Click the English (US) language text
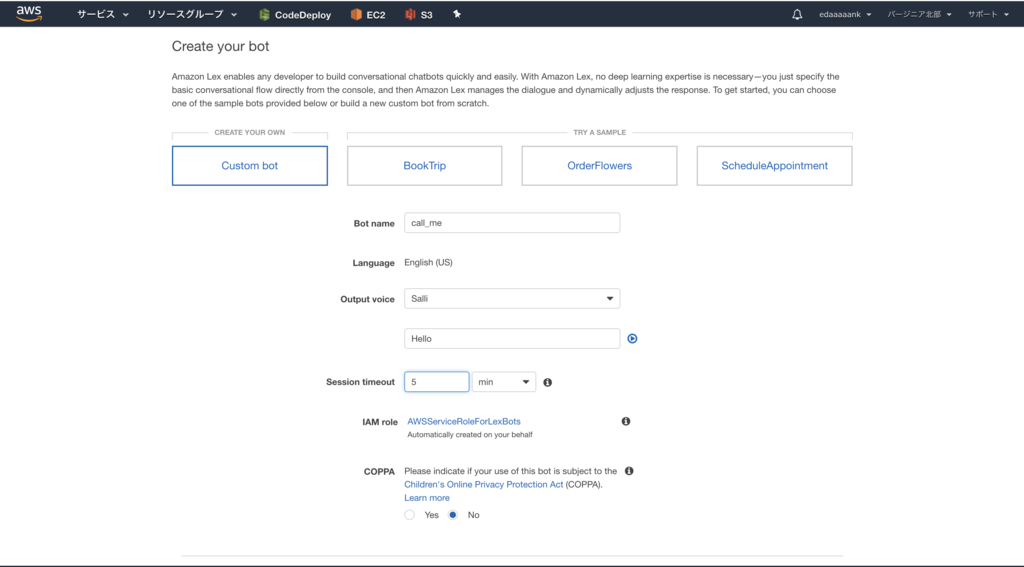The width and height of the screenshot is (1024, 567). (x=428, y=263)
